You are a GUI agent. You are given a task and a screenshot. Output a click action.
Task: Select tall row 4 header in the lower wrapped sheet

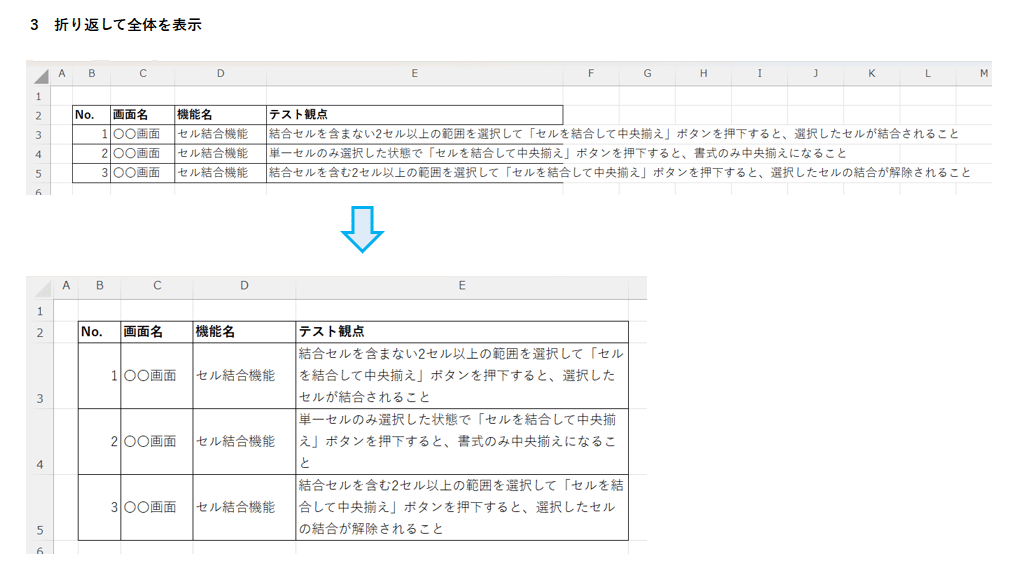[40, 442]
